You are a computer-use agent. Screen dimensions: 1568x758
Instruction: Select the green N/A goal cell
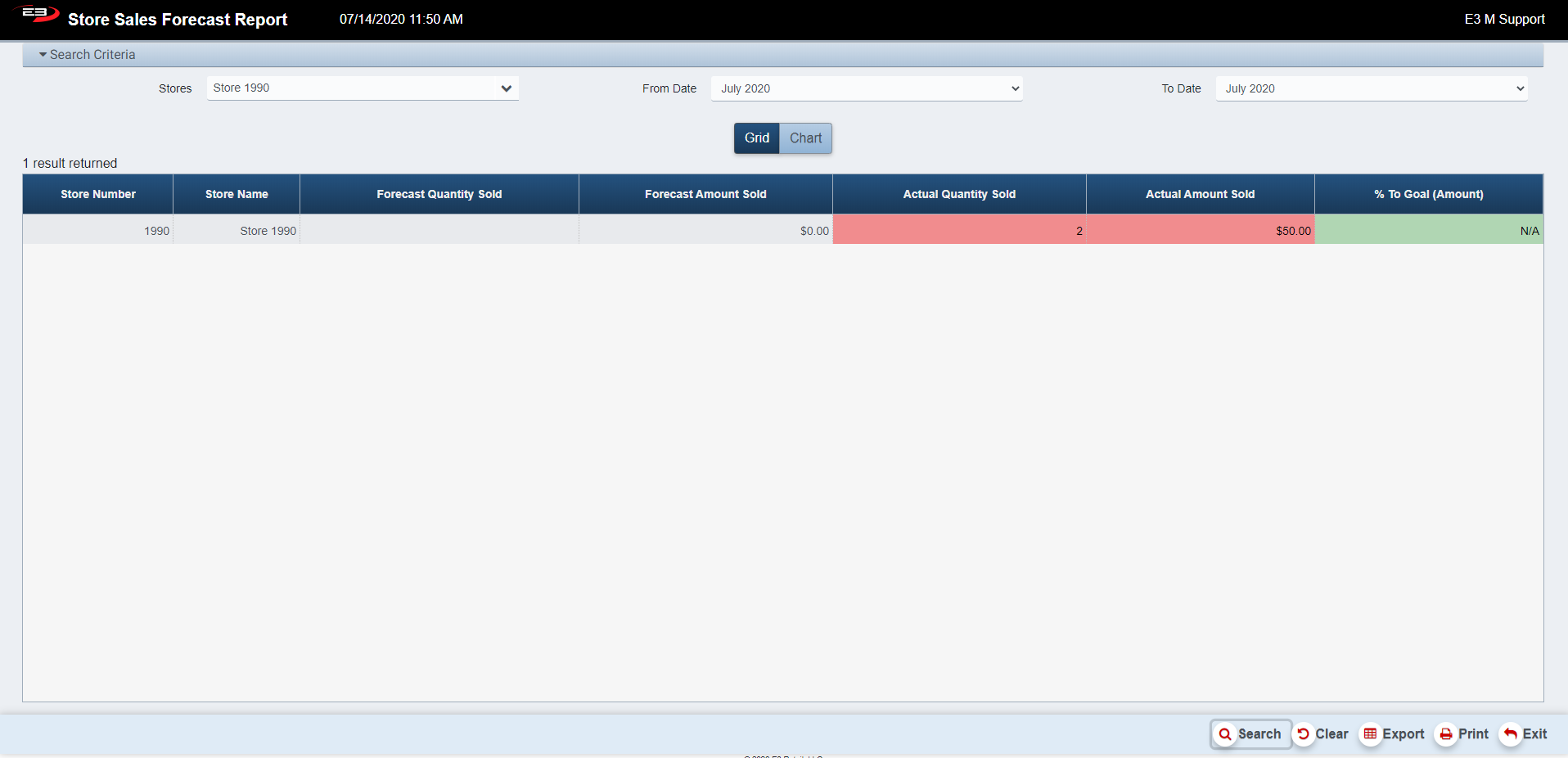pyautogui.click(x=1429, y=230)
